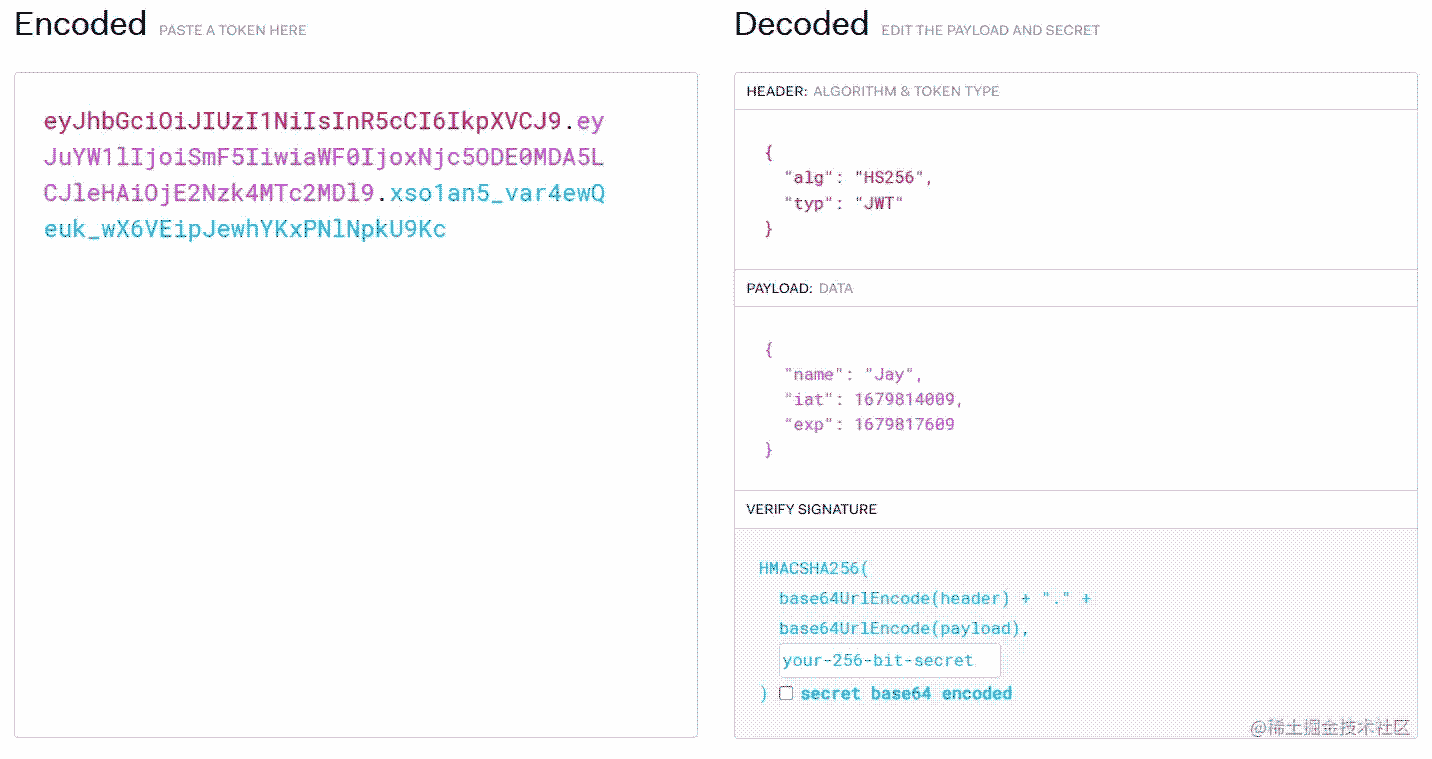
Task: Select the "HS256" value in the header
Action: 889,178
